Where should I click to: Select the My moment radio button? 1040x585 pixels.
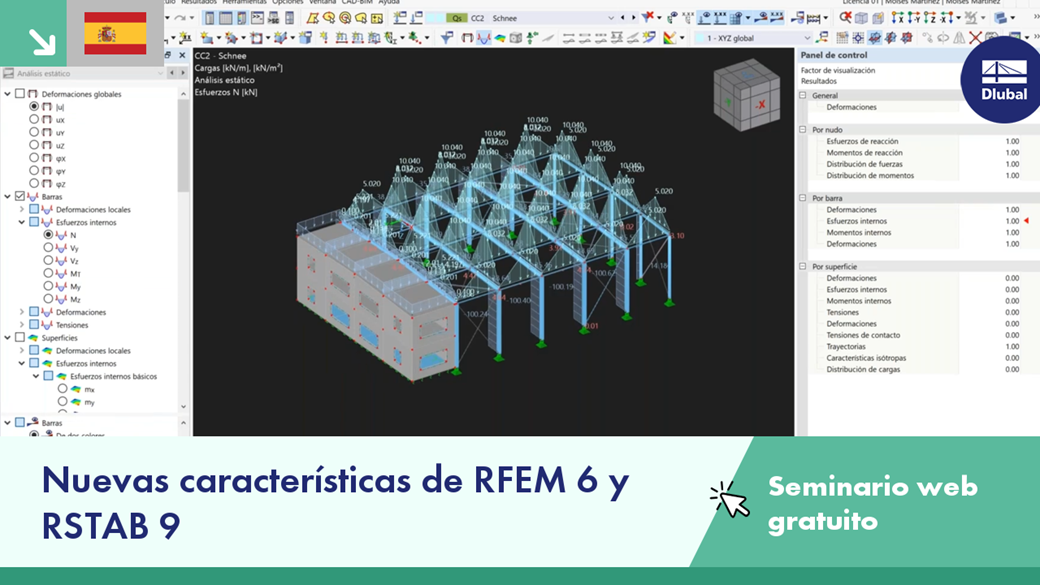48,286
